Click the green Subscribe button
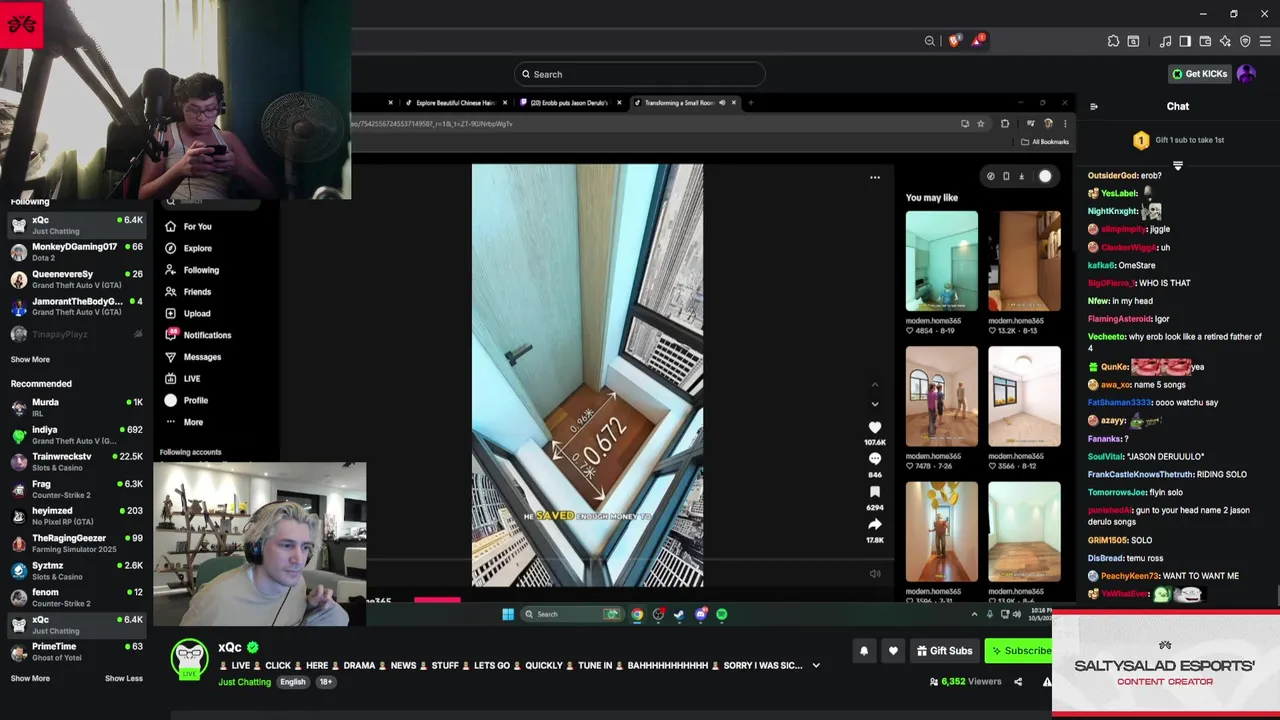 1018,651
